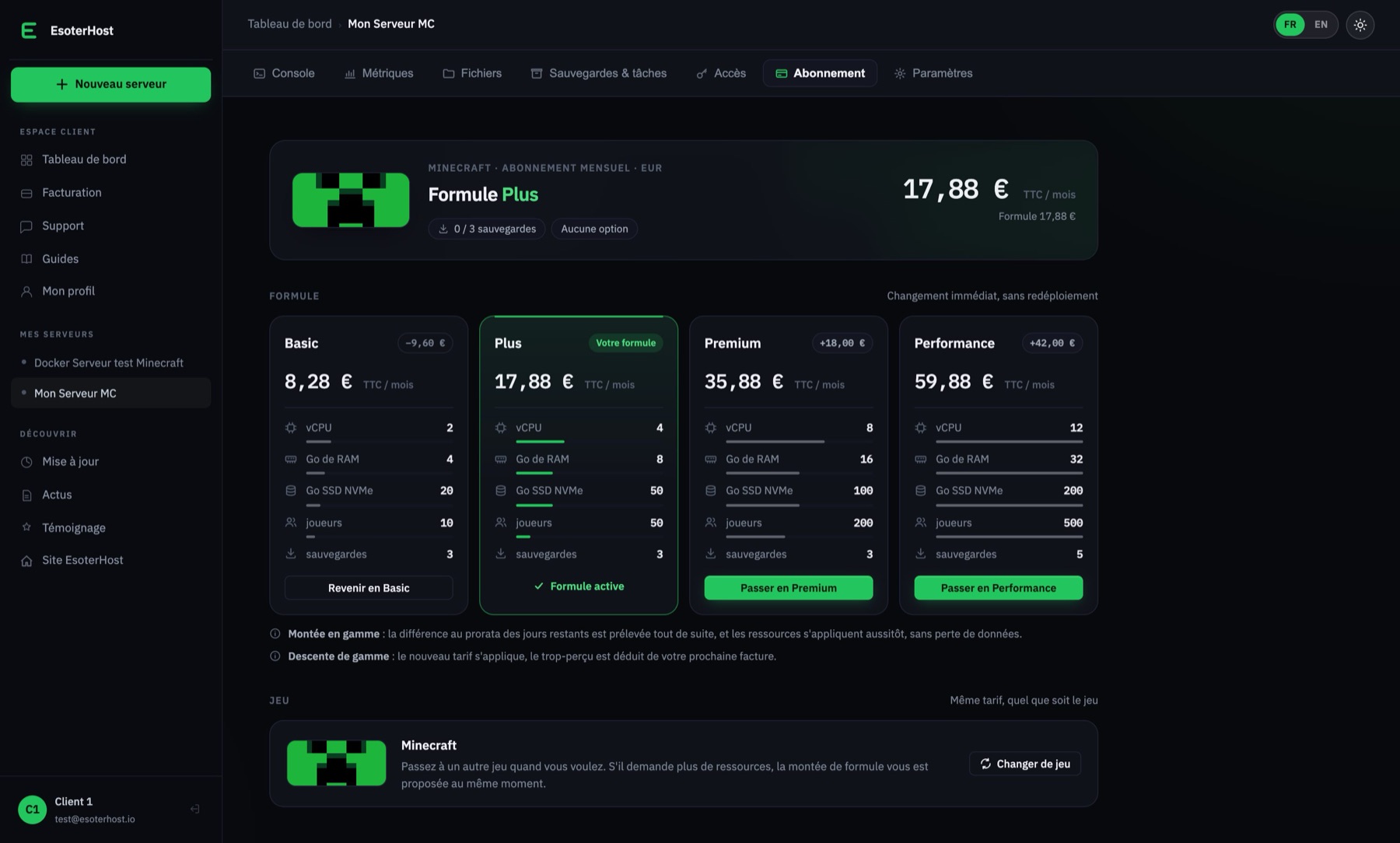Switch language to EN
This screenshot has height=843, width=1400.
(x=1321, y=25)
